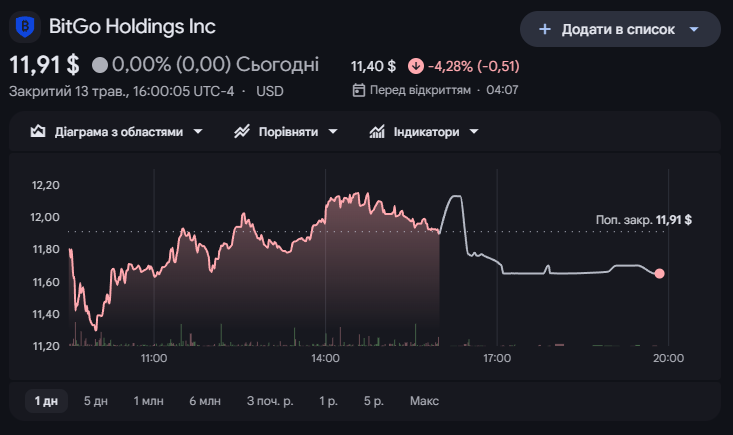Screen dimensions: 733x435
Task: Click the Додати в список button label
Action: (618, 29)
